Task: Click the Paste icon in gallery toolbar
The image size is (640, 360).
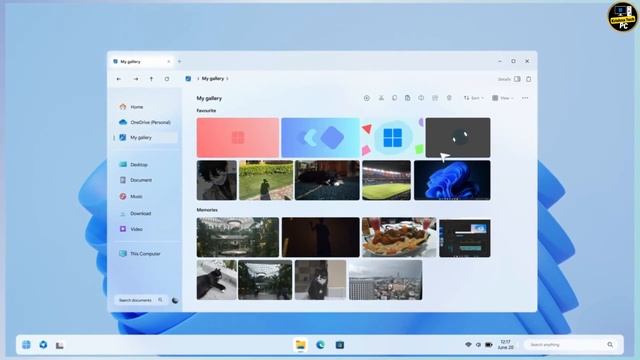Action: point(407,98)
